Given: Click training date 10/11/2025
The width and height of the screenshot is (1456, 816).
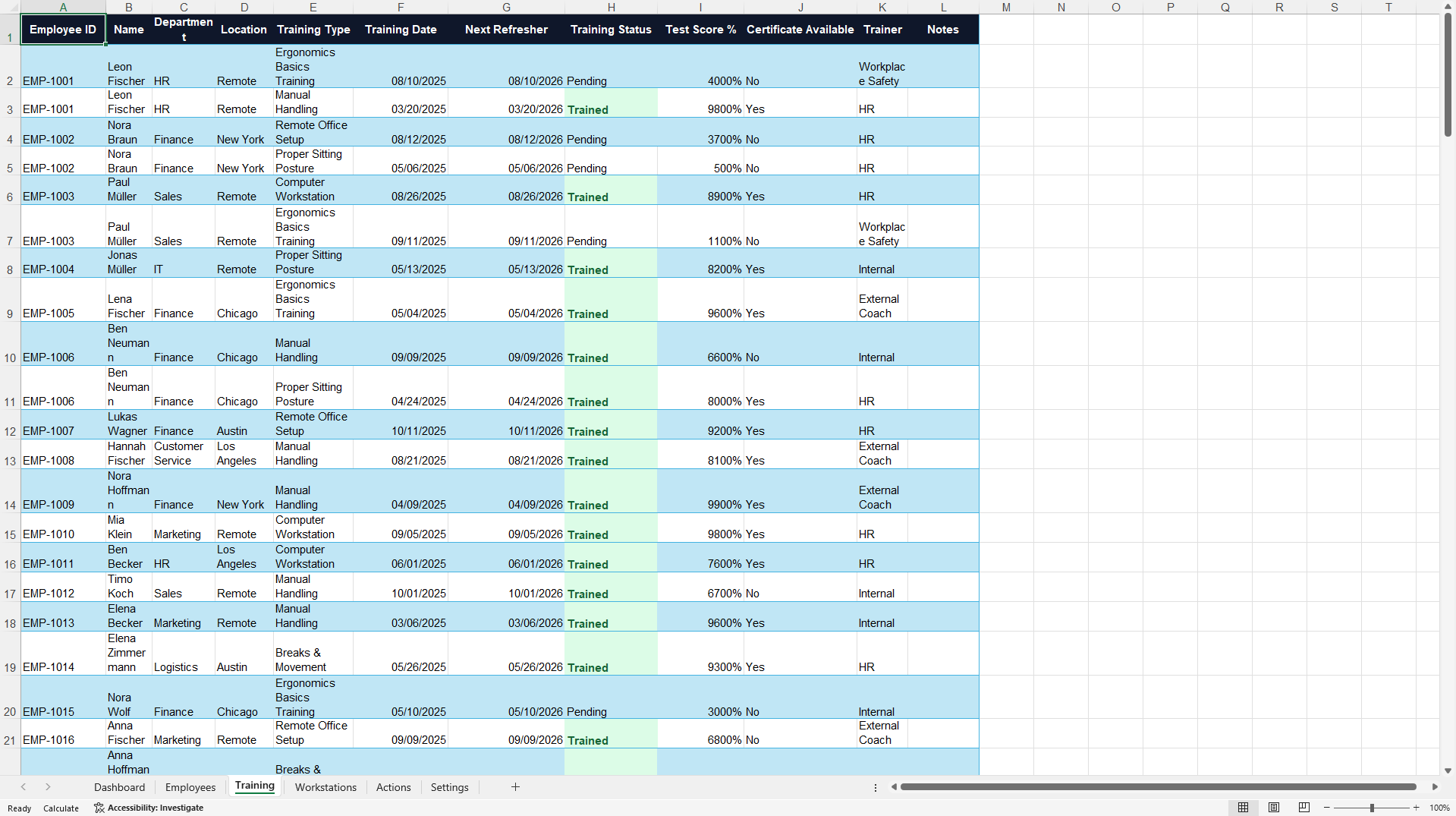Looking at the screenshot, I should pyautogui.click(x=401, y=424).
